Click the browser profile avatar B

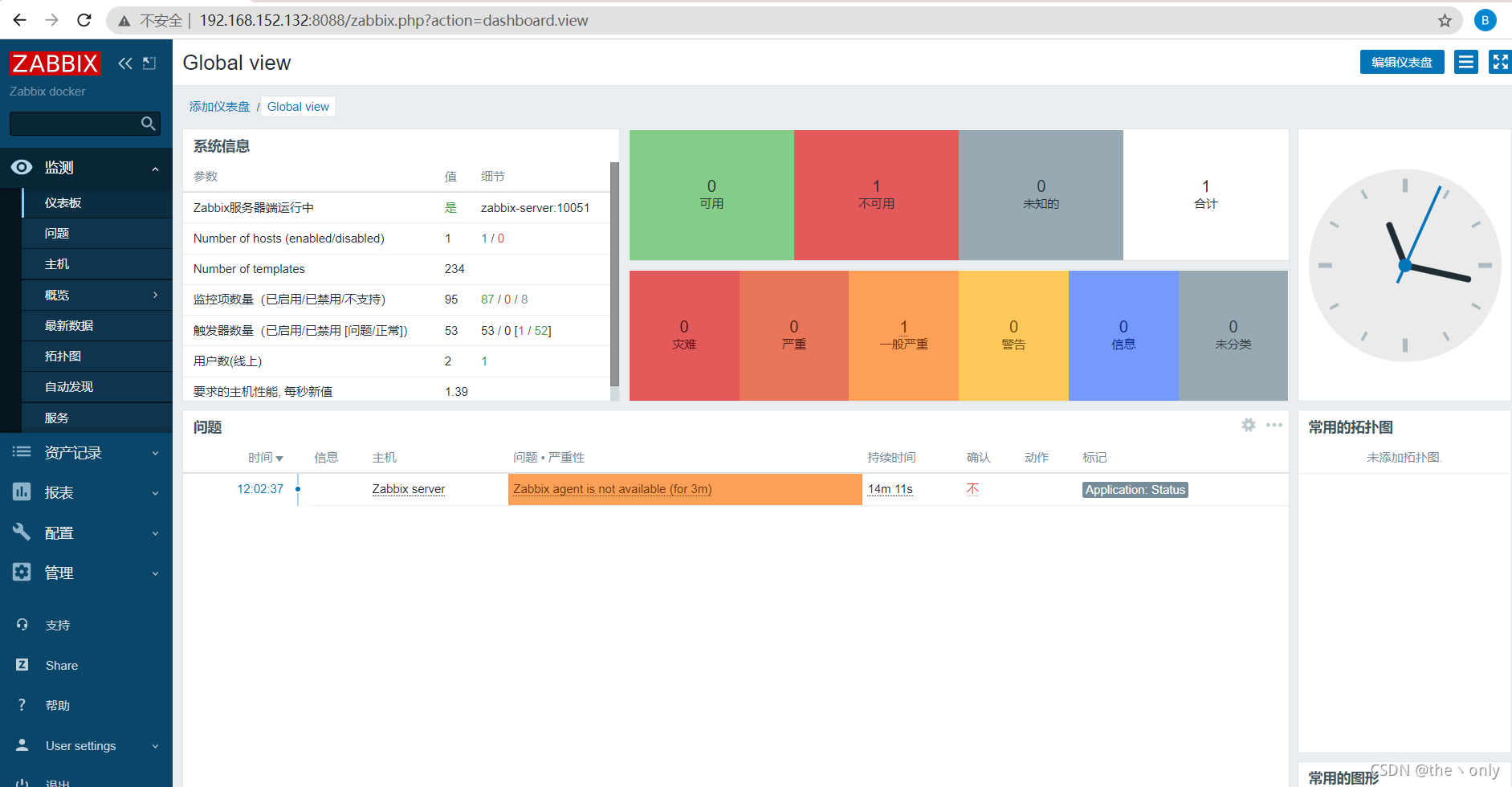click(1485, 20)
